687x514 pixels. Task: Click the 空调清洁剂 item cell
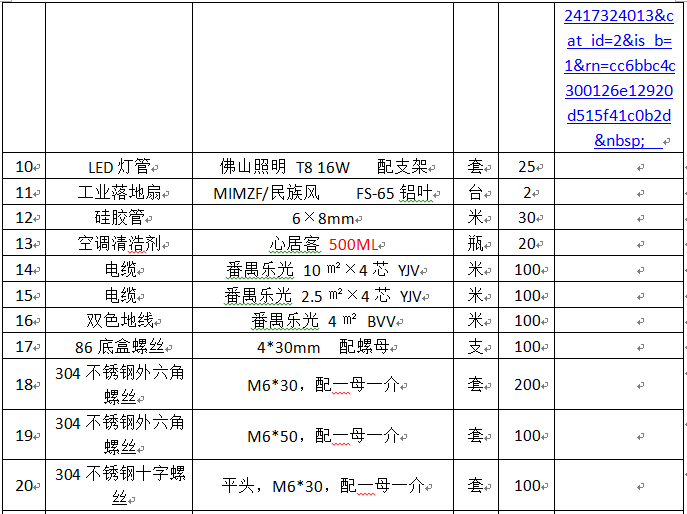[116, 244]
